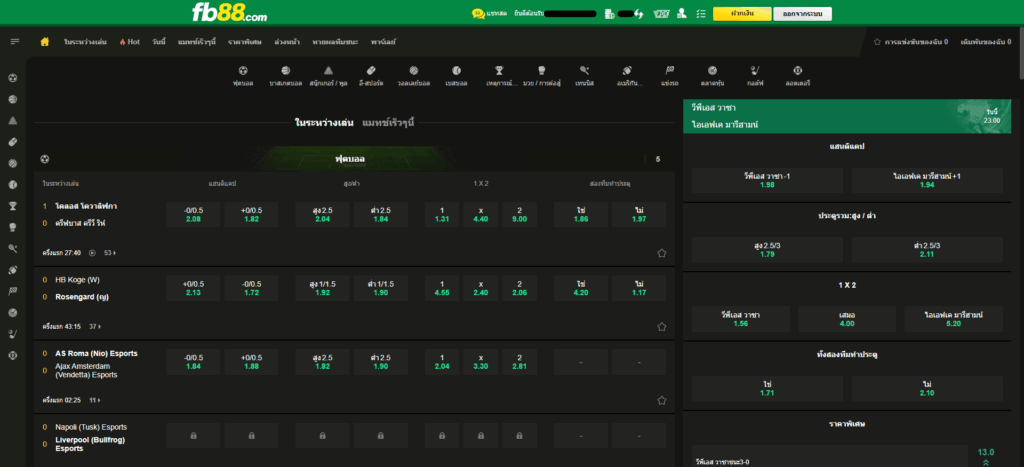Open the วันนี้ today menu item
This screenshot has width=1024, height=467.
click(159, 42)
